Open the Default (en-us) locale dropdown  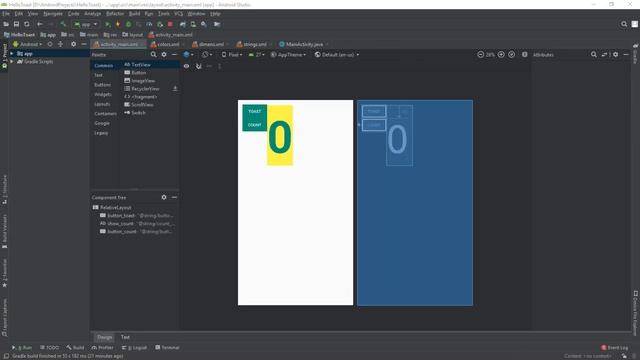[337, 55]
